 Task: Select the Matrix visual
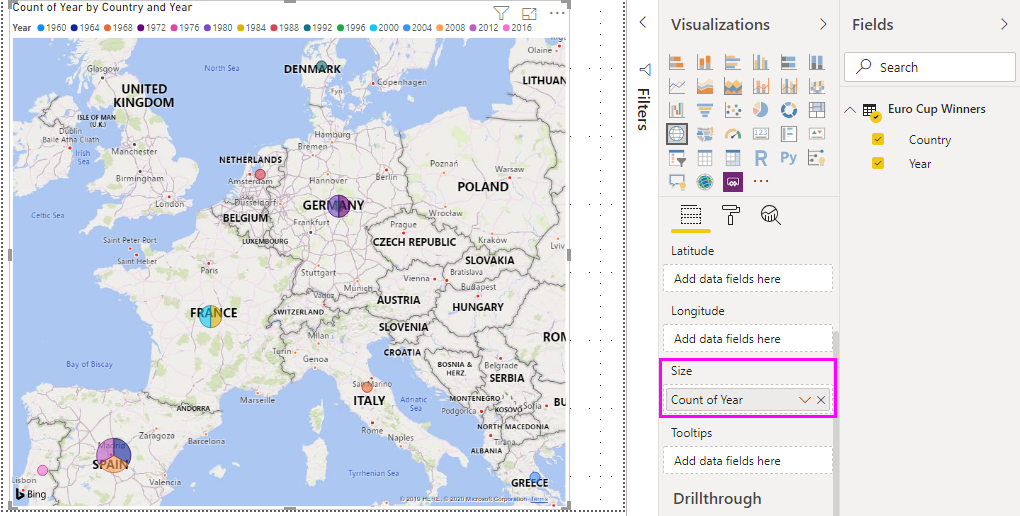click(732, 157)
